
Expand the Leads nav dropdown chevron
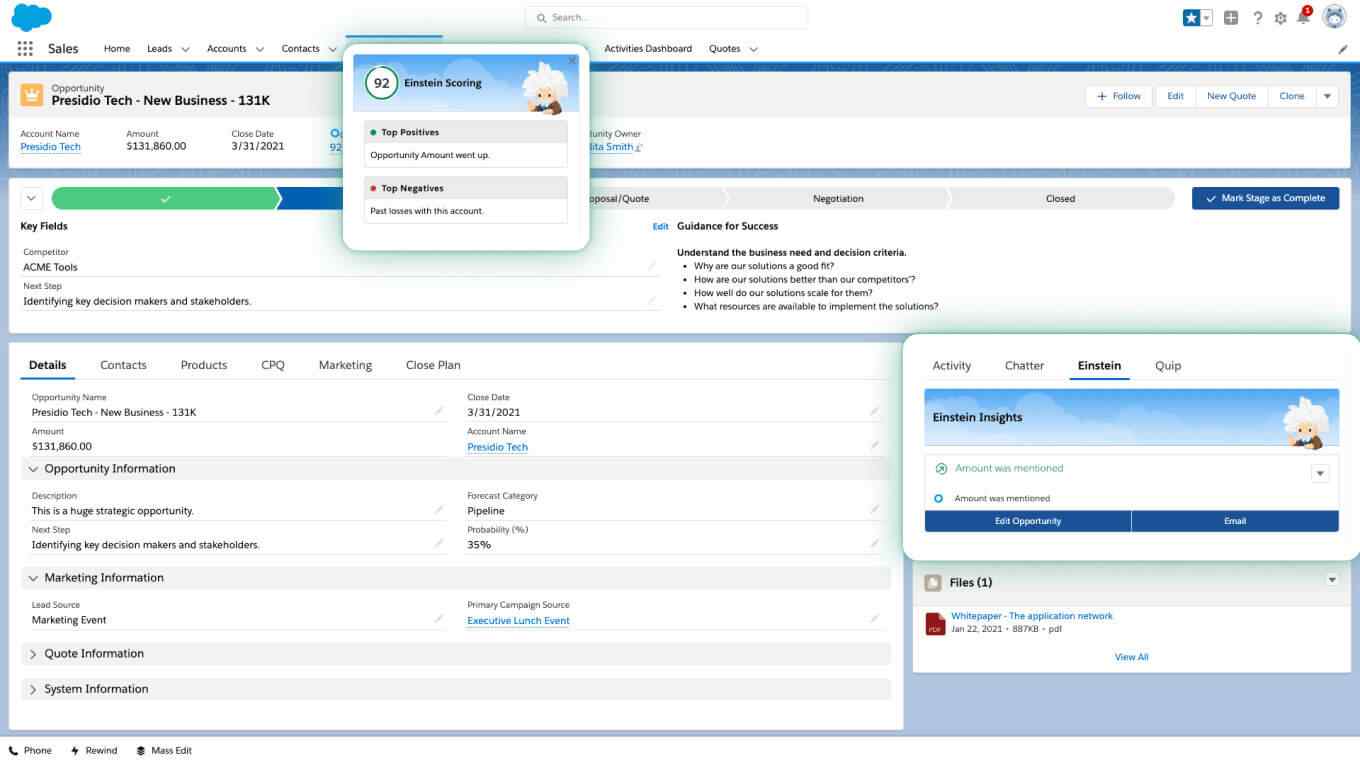click(x=185, y=49)
